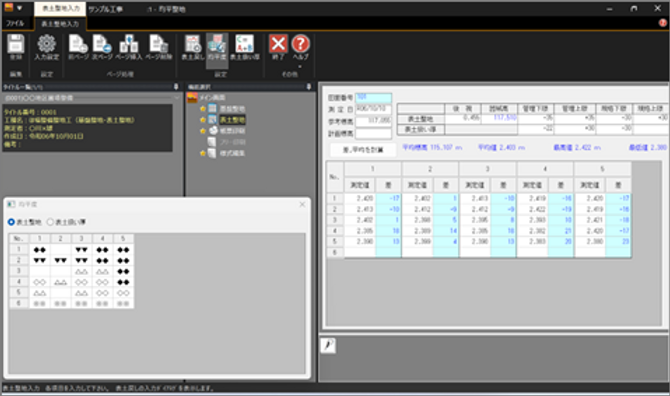Click difference cell 21 in column 4
670x396 pixels.
click(x=561, y=231)
